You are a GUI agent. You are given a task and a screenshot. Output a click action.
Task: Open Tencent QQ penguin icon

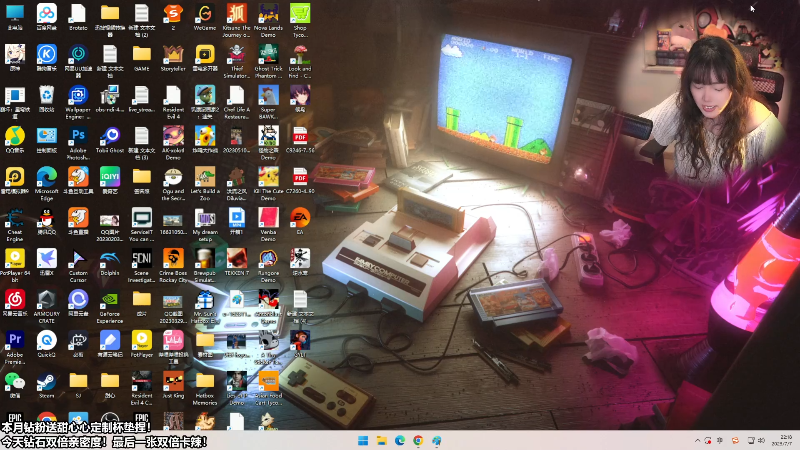[46, 221]
